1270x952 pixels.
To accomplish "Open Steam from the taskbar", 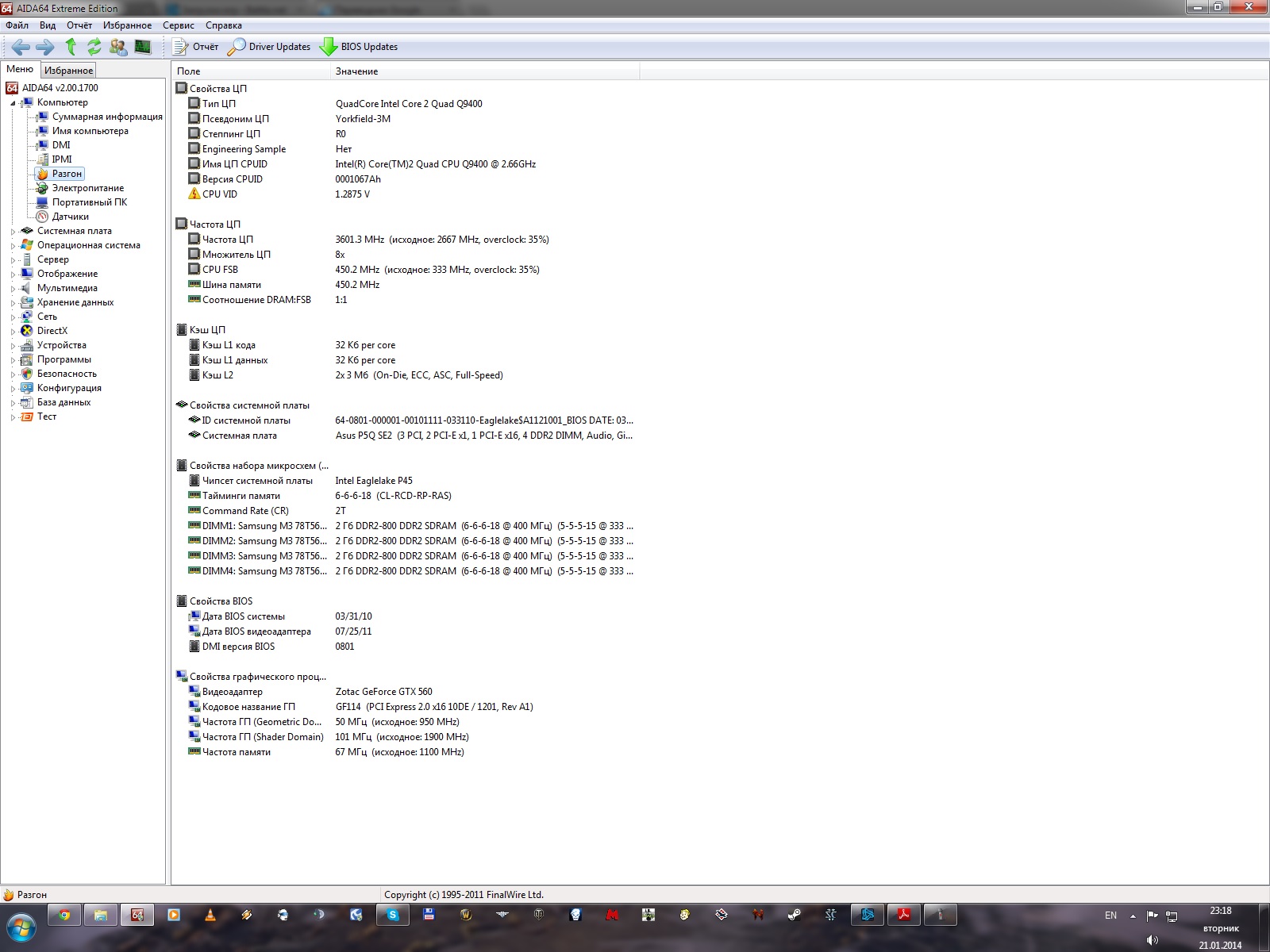I will coord(795,916).
